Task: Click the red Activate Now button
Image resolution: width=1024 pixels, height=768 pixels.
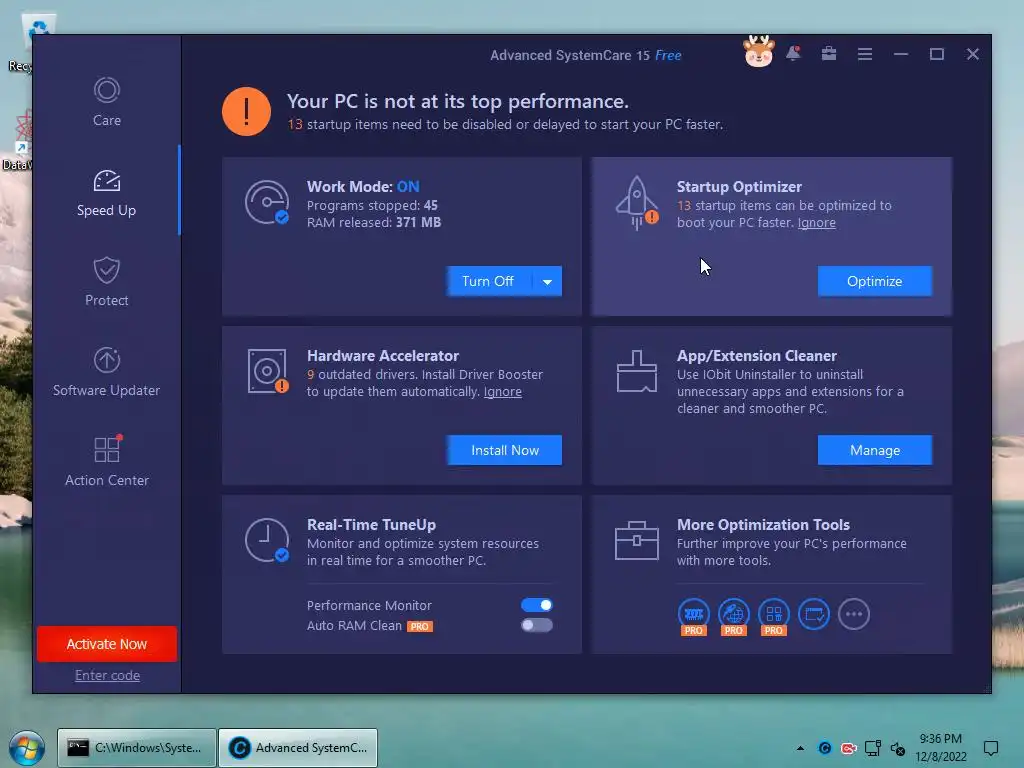Action: [106, 644]
